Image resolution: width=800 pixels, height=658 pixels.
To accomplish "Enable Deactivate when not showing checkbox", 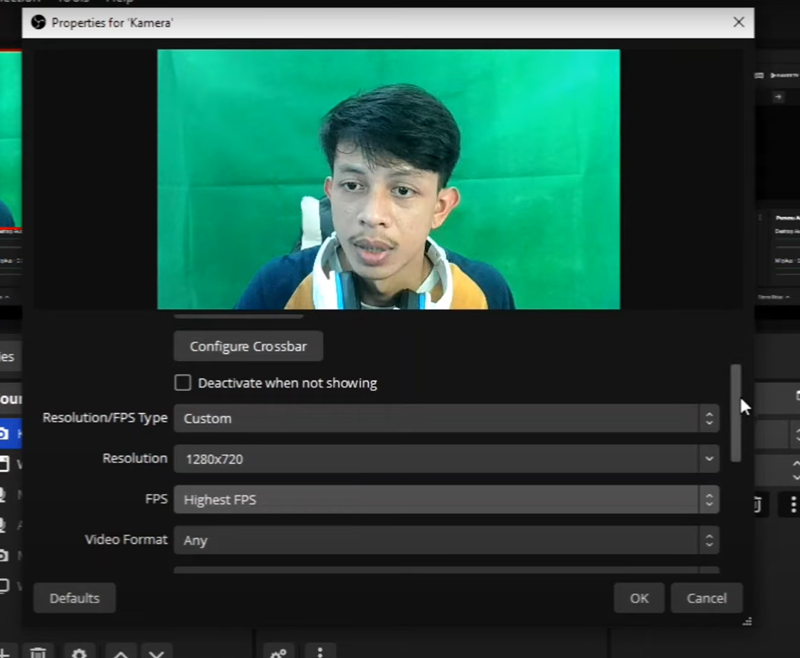I will pyautogui.click(x=183, y=383).
